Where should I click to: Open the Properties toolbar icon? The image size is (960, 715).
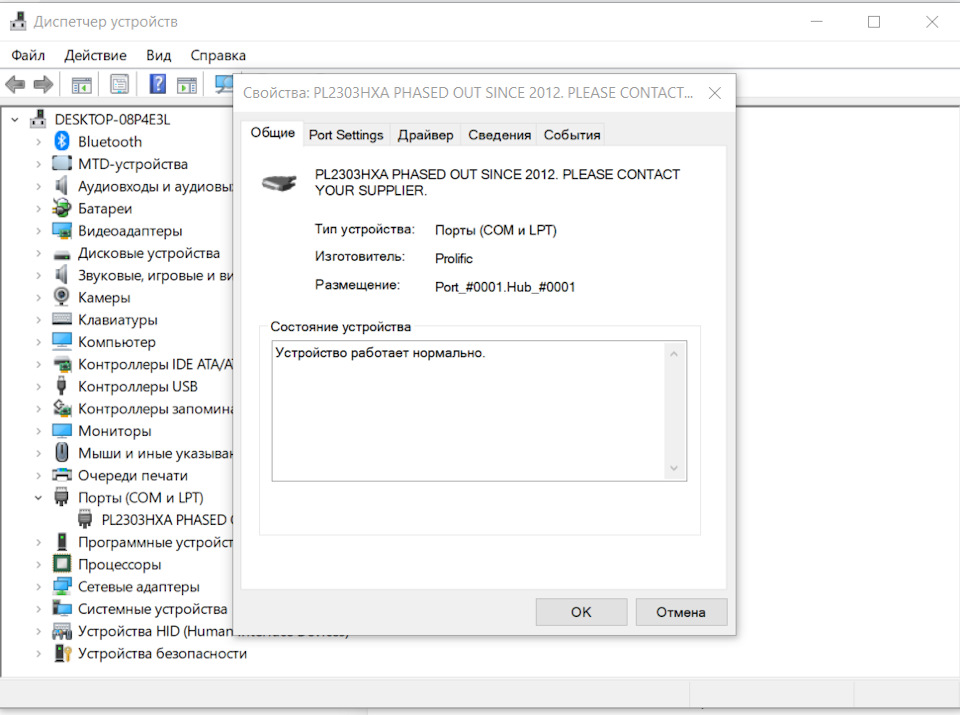click(119, 84)
